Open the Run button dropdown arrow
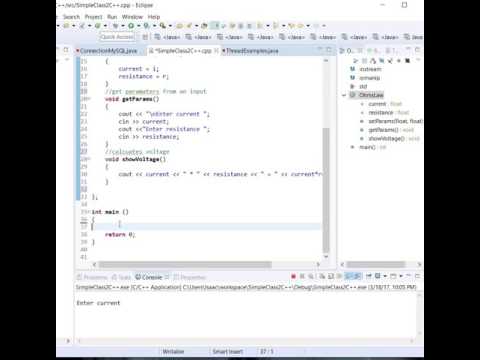Screen dimensions: 480x360 click(138, 26)
